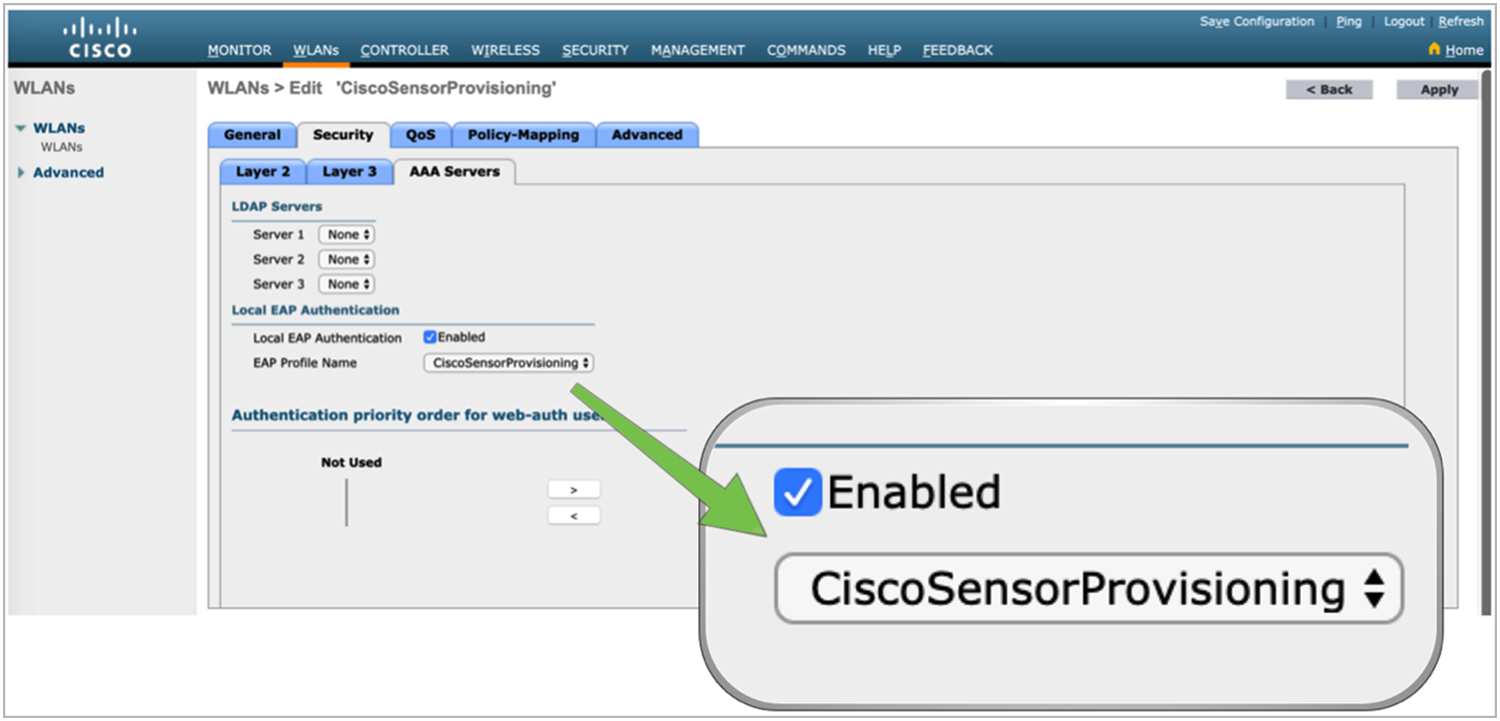This screenshot has width=1500, height=721.
Task: Click the 'Local EAP Authentication' section heading
Action: (315, 310)
